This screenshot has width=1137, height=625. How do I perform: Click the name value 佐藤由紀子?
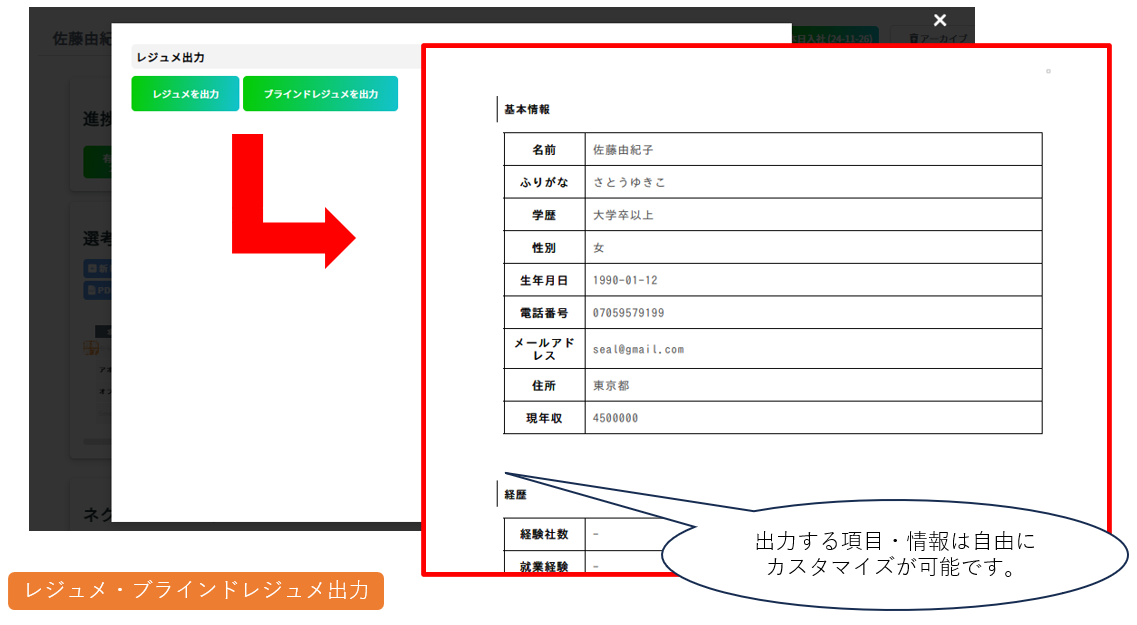[623, 150]
